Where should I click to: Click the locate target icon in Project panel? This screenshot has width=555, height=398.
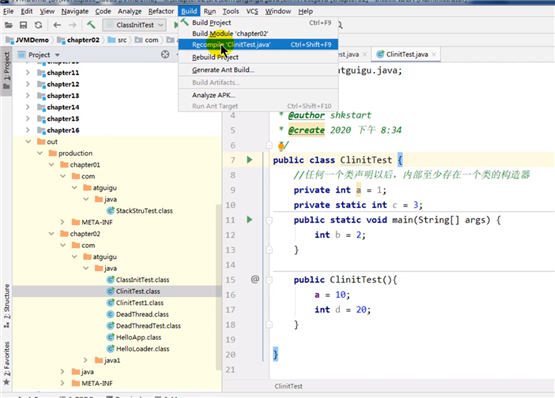165,55
